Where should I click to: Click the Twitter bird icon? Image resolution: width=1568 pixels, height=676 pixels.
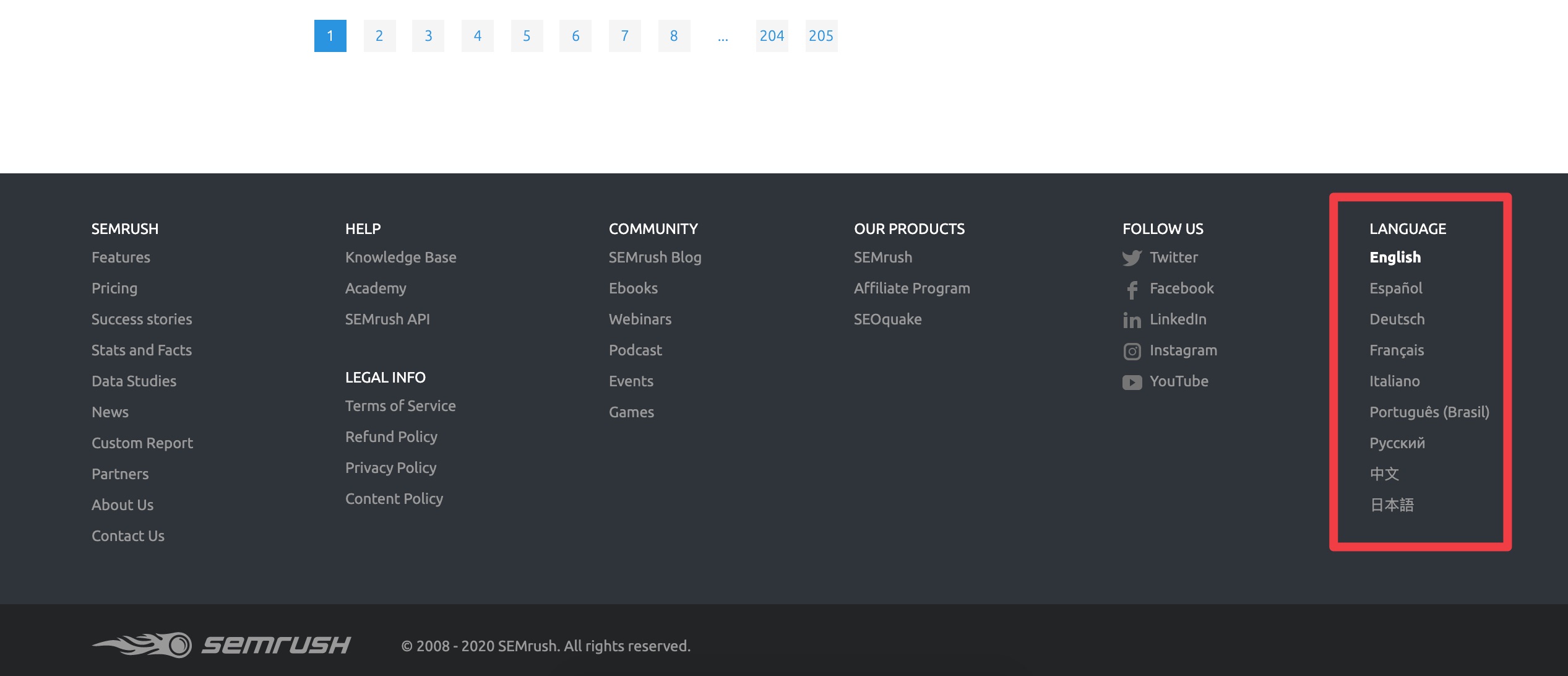click(x=1132, y=258)
